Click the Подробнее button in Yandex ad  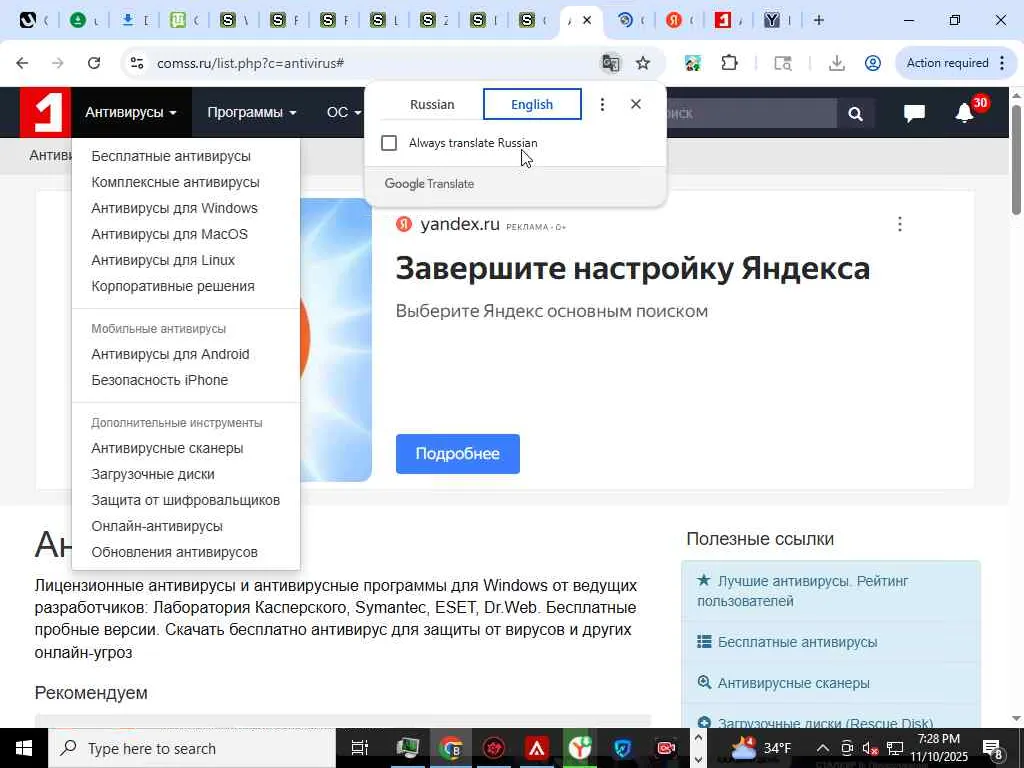[x=458, y=454]
